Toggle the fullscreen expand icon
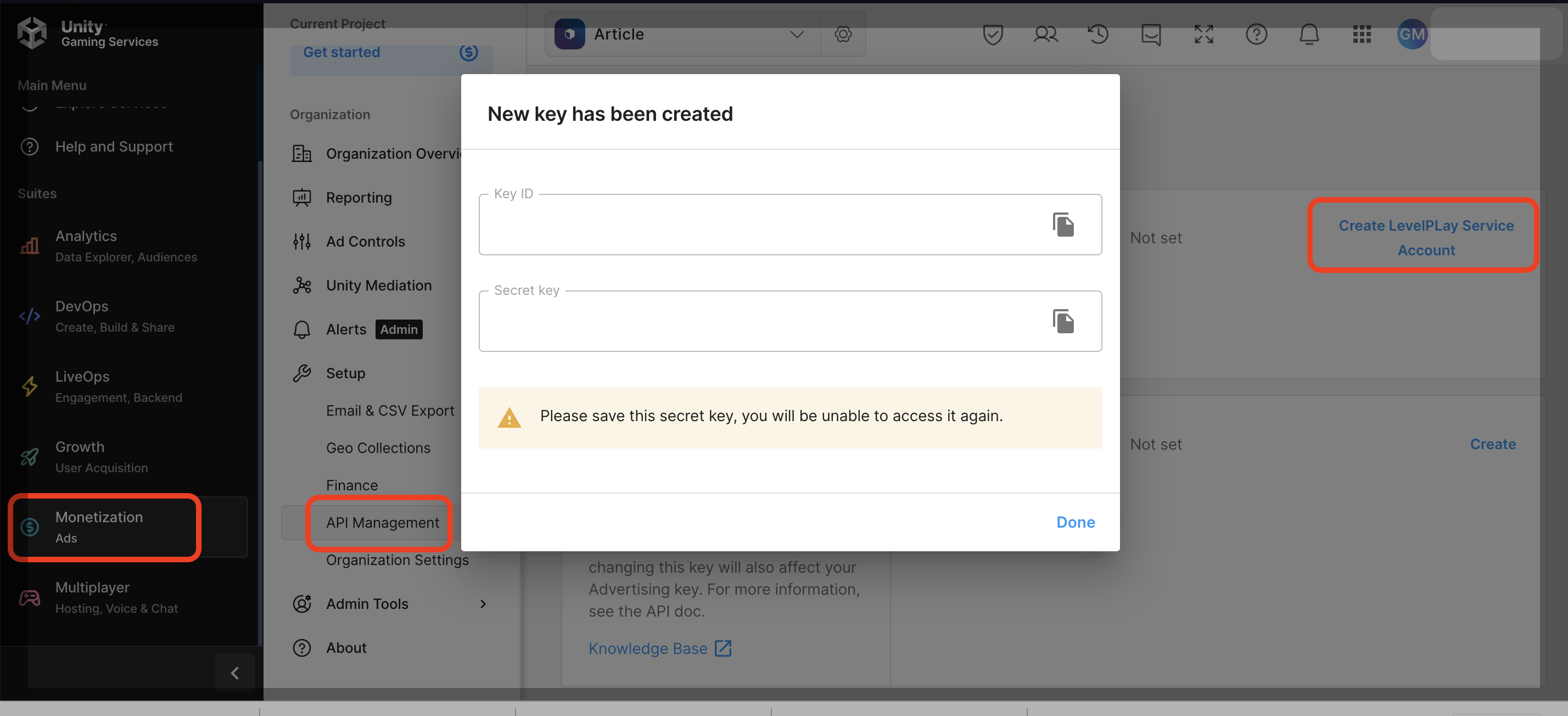Image resolution: width=1568 pixels, height=716 pixels. click(x=1203, y=35)
